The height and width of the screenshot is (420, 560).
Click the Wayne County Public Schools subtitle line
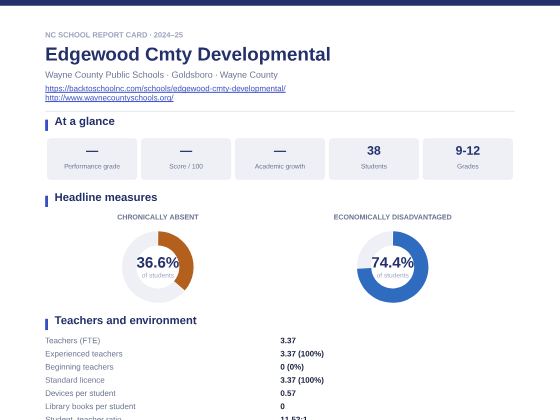pyautogui.click(x=161, y=75)
